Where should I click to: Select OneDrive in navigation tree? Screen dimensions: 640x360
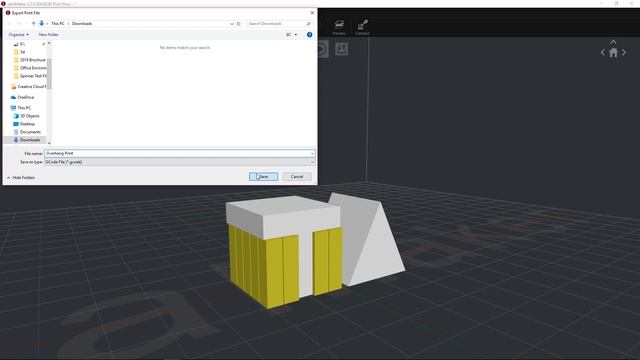pyautogui.click(x=22, y=97)
